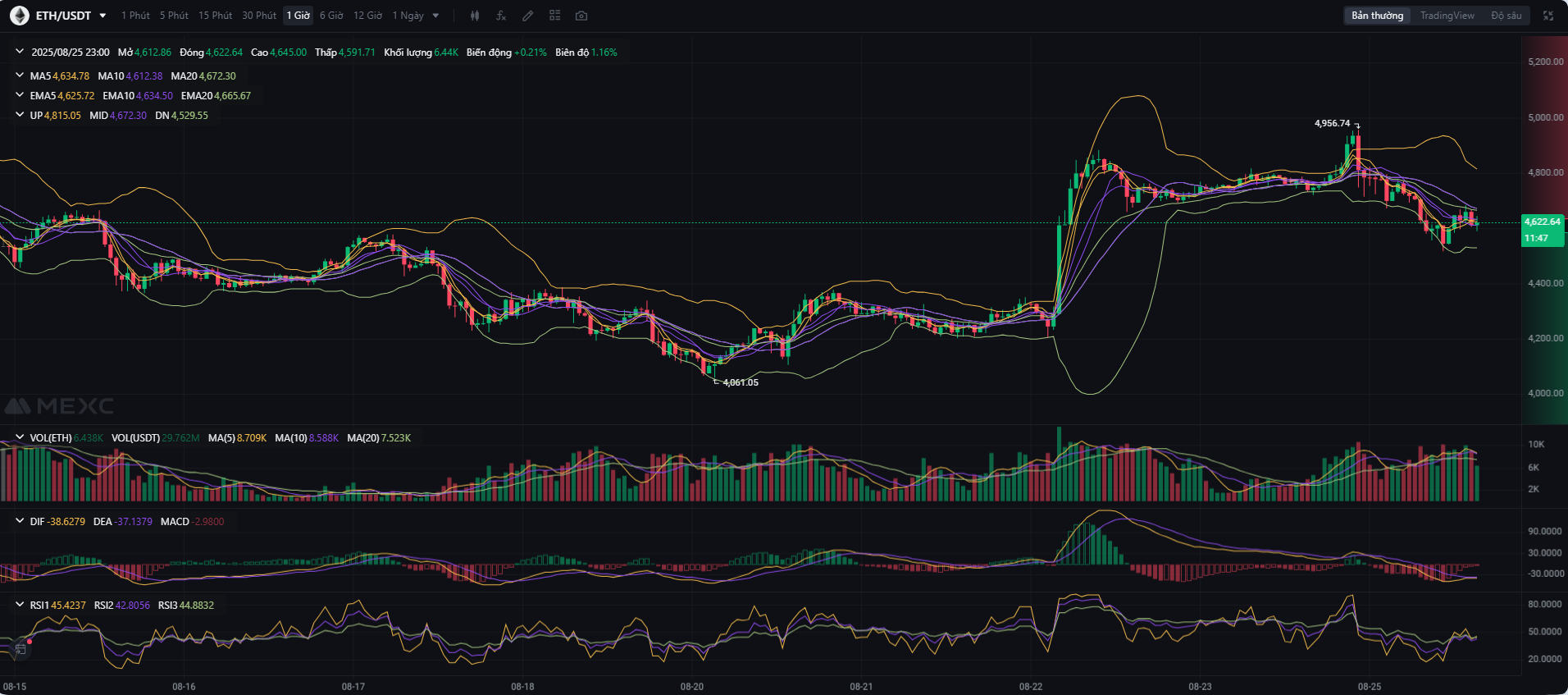Click the RSI3 value 44.8832
Viewport: 1568px width, 695px height.
click(197, 605)
